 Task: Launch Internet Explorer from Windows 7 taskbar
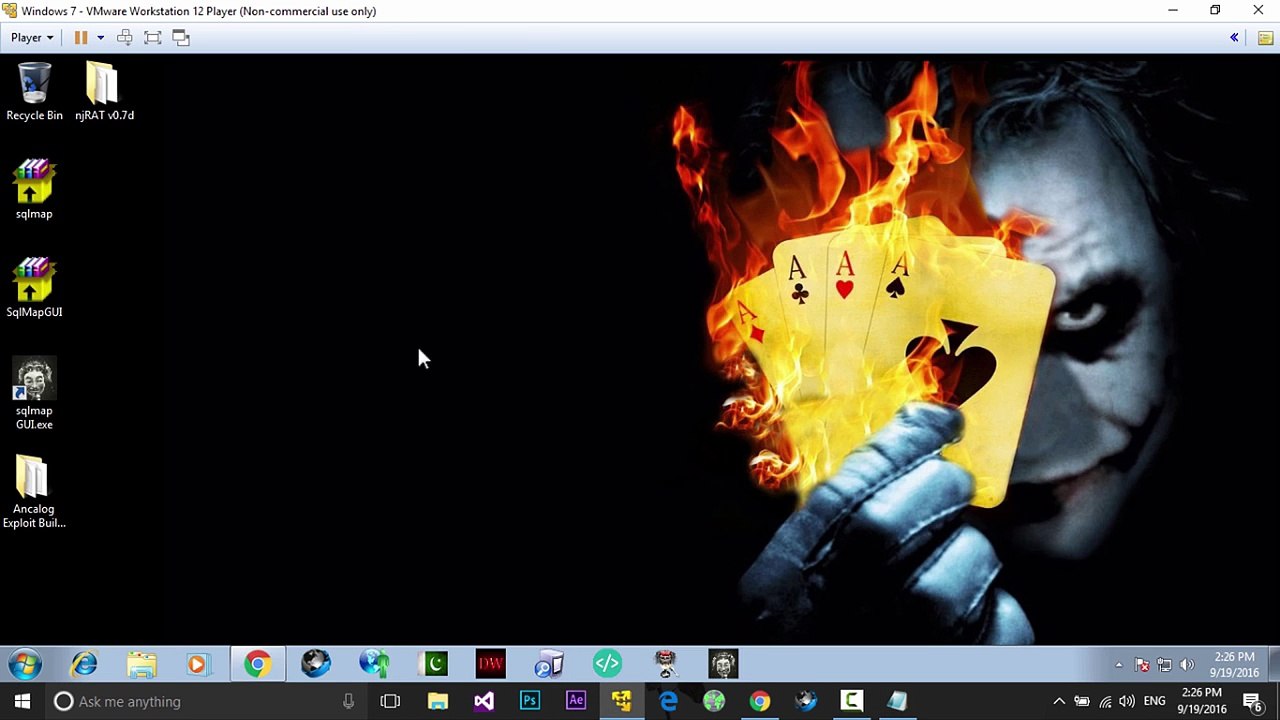[x=84, y=664]
